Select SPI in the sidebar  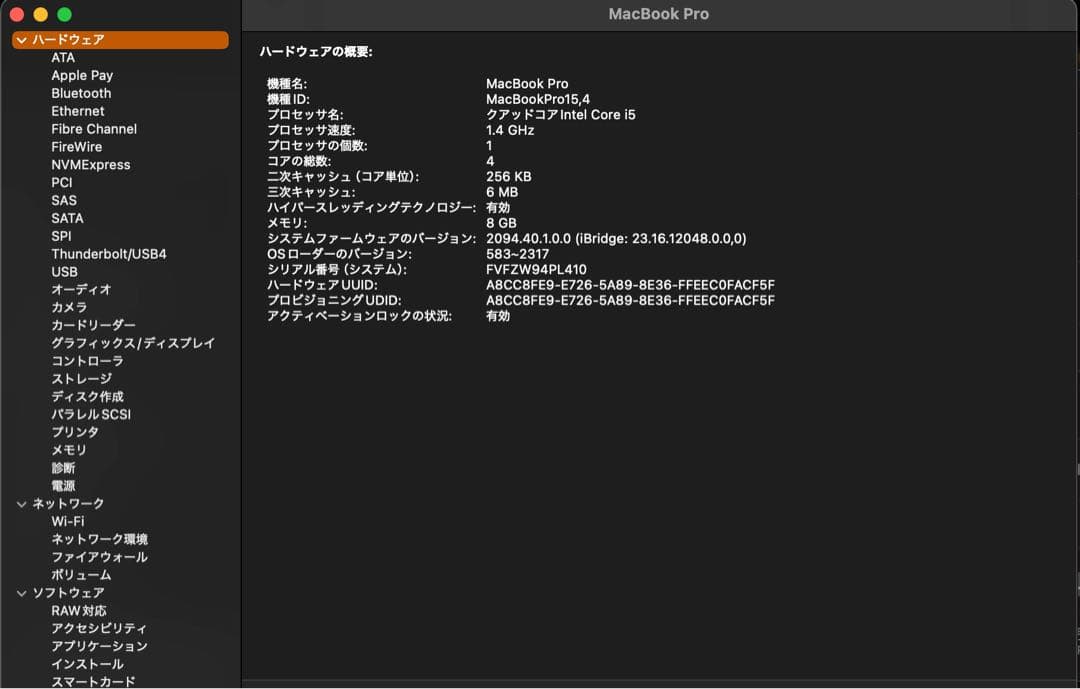point(61,236)
